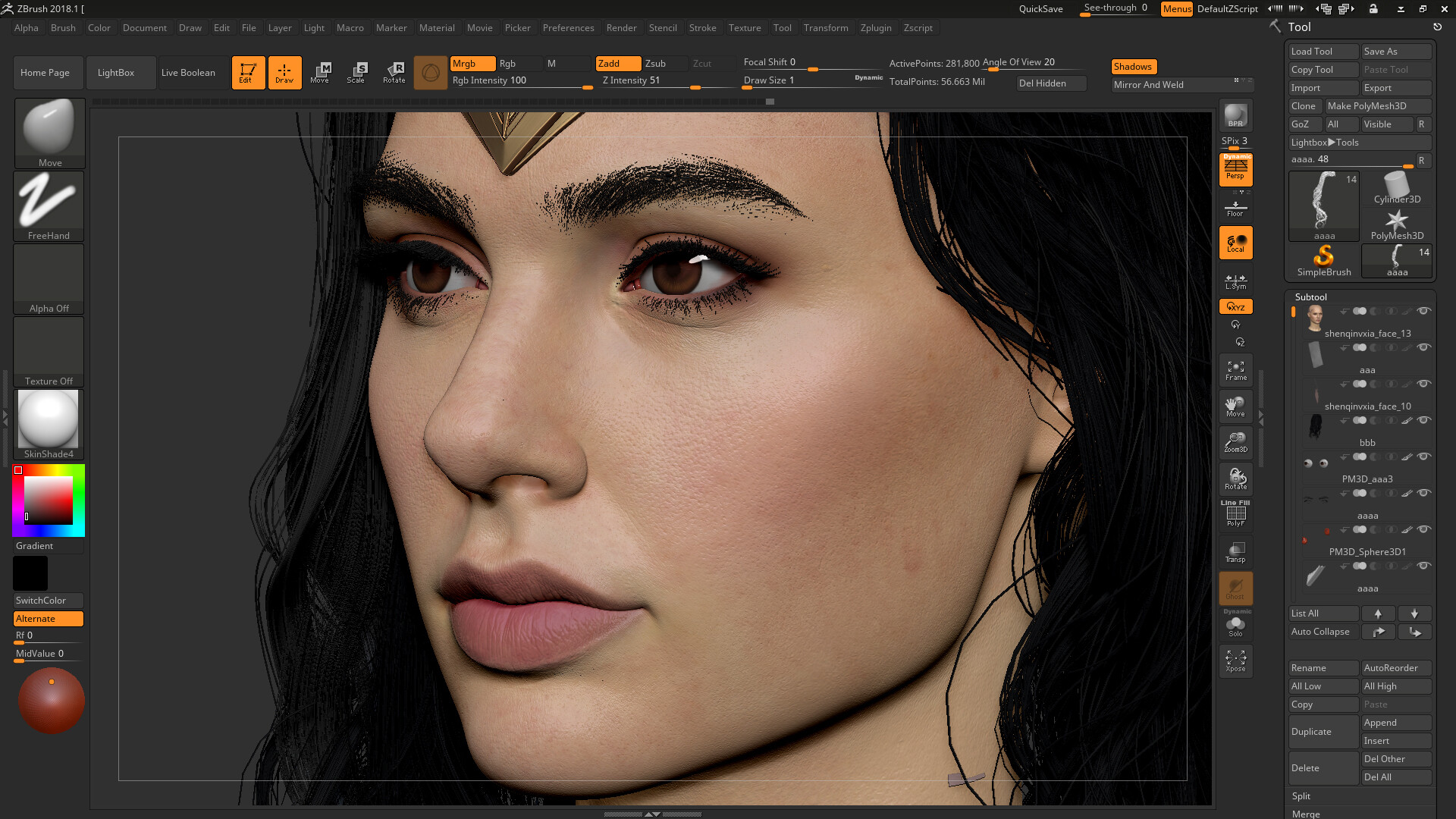Toggle Solo mode
The width and height of the screenshot is (1456, 819).
1235,625
